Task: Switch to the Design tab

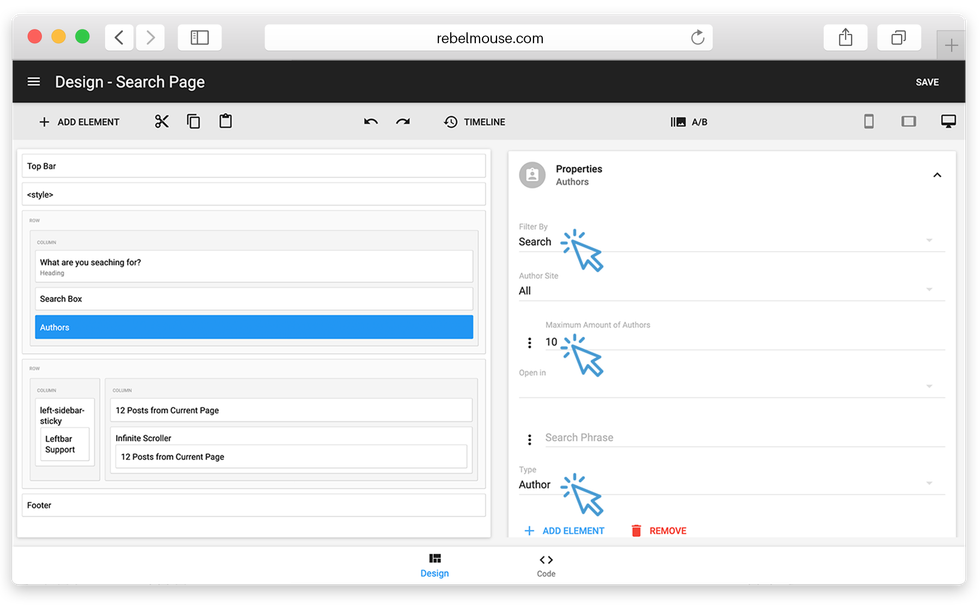Action: click(x=434, y=565)
